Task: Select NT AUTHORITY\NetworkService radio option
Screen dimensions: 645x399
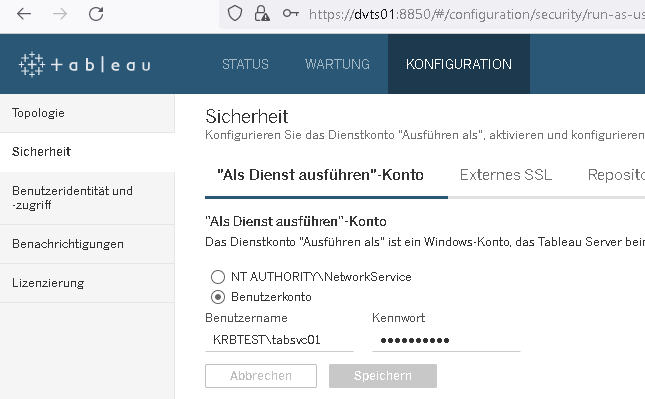Action: 218,277
